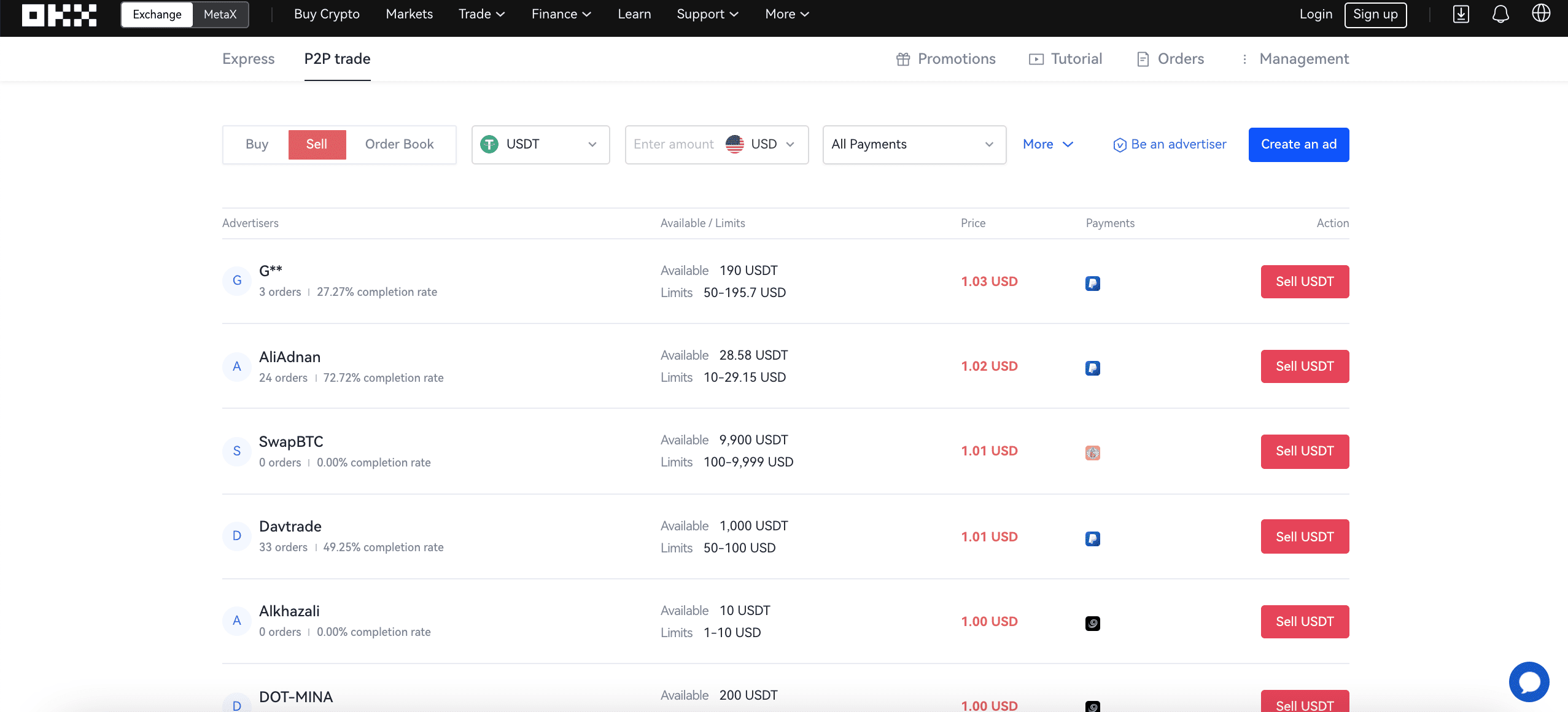Image resolution: width=1568 pixels, height=712 pixels.
Task: Open the Promotions link
Action: click(x=946, y=59)
